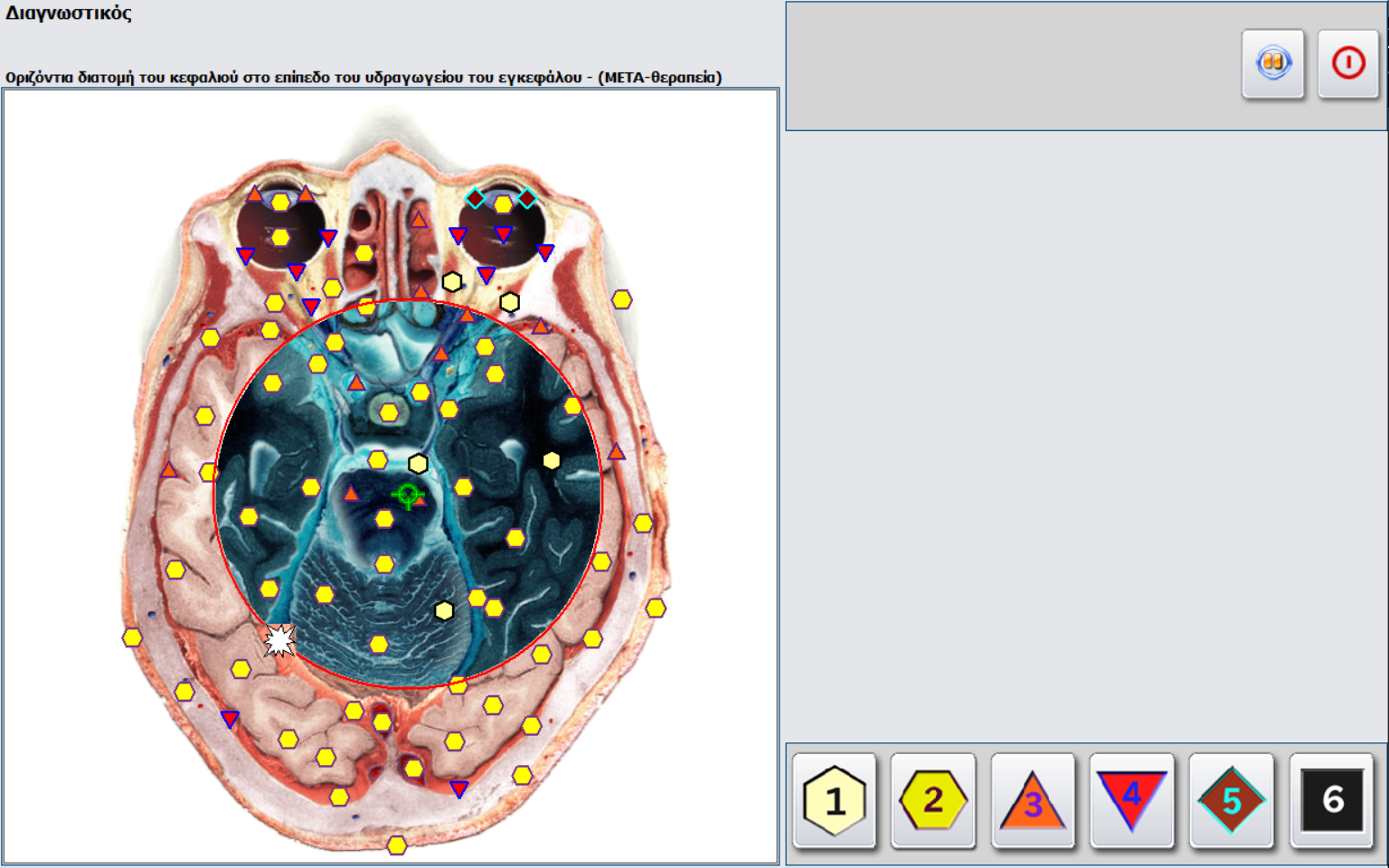
Task: Click the orange triangle marker inside the nasal cavity
Action: tap(418, 220)
